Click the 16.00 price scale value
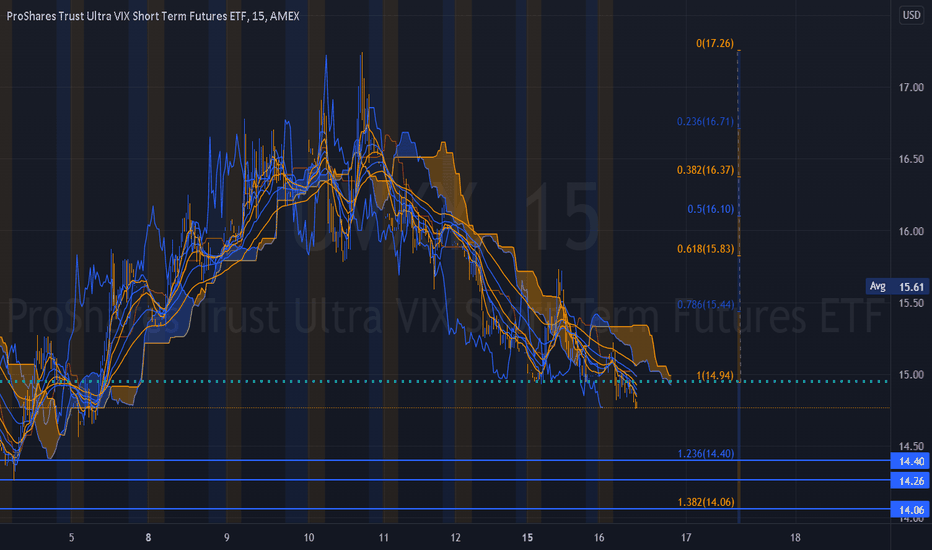932x550 pixels. tap(911, 231)
